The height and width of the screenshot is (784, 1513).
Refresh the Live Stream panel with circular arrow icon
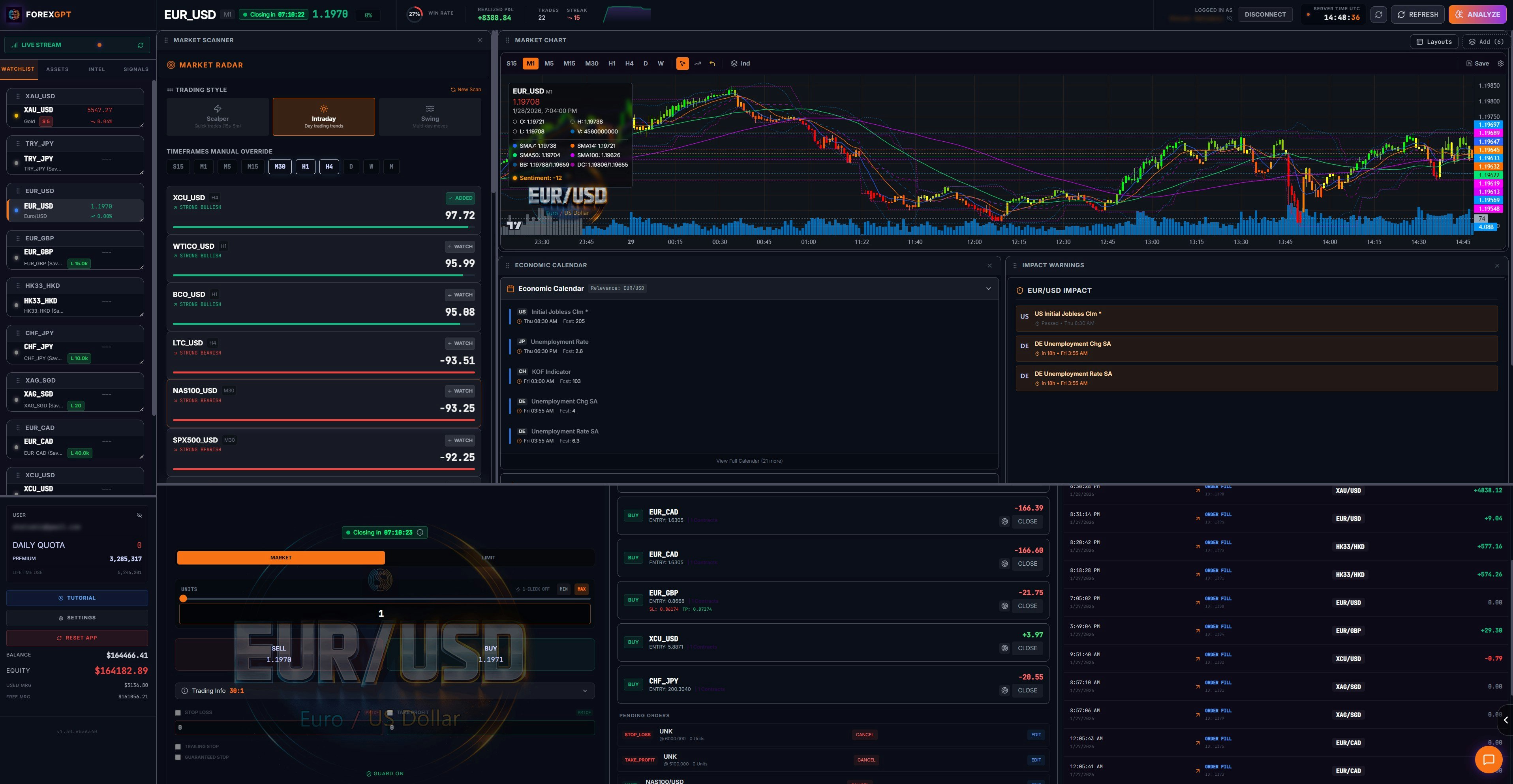coord(141,45)
